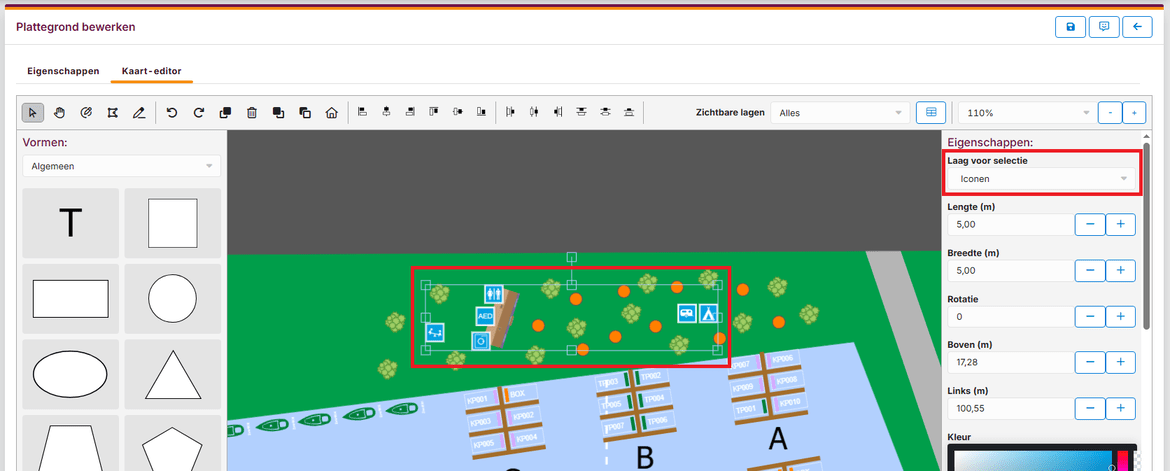1170x471 pixels.
Task: Click the undo arrow icon
Action: point(172,113)
